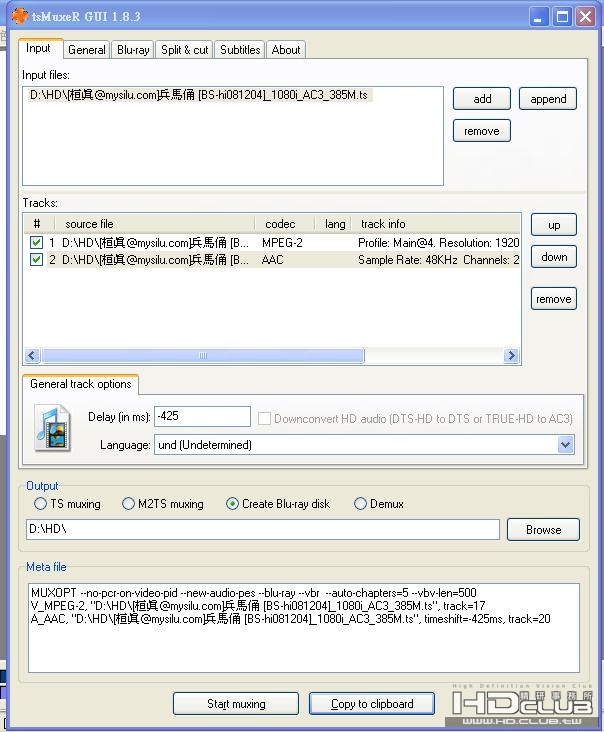Image resolution: width=604 pixels, height=732 pixels.
Task: Uncheck track 1 MPEG-2 checkbox
Action: click(x=36, y=243)
